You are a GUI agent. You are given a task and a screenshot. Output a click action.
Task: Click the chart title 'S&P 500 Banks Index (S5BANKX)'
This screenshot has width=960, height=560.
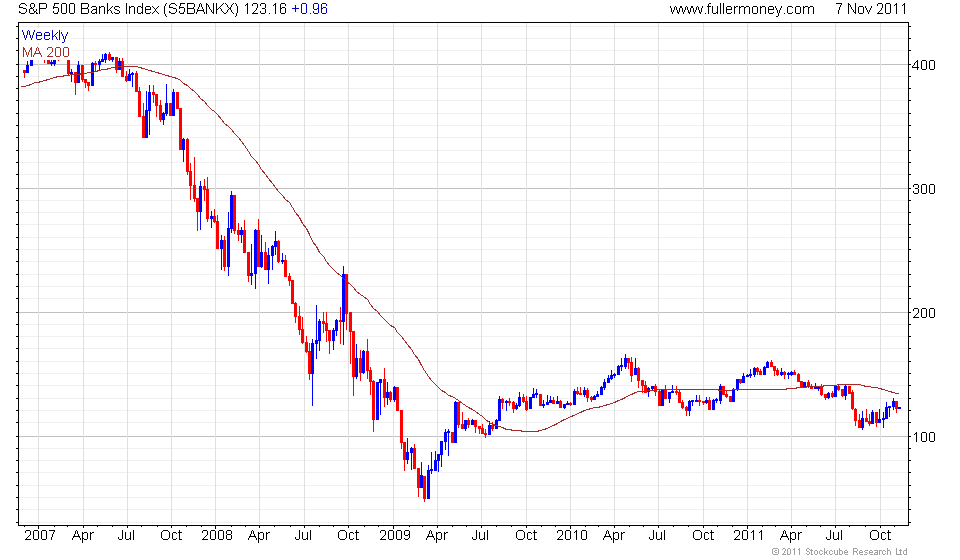[129, 9]
